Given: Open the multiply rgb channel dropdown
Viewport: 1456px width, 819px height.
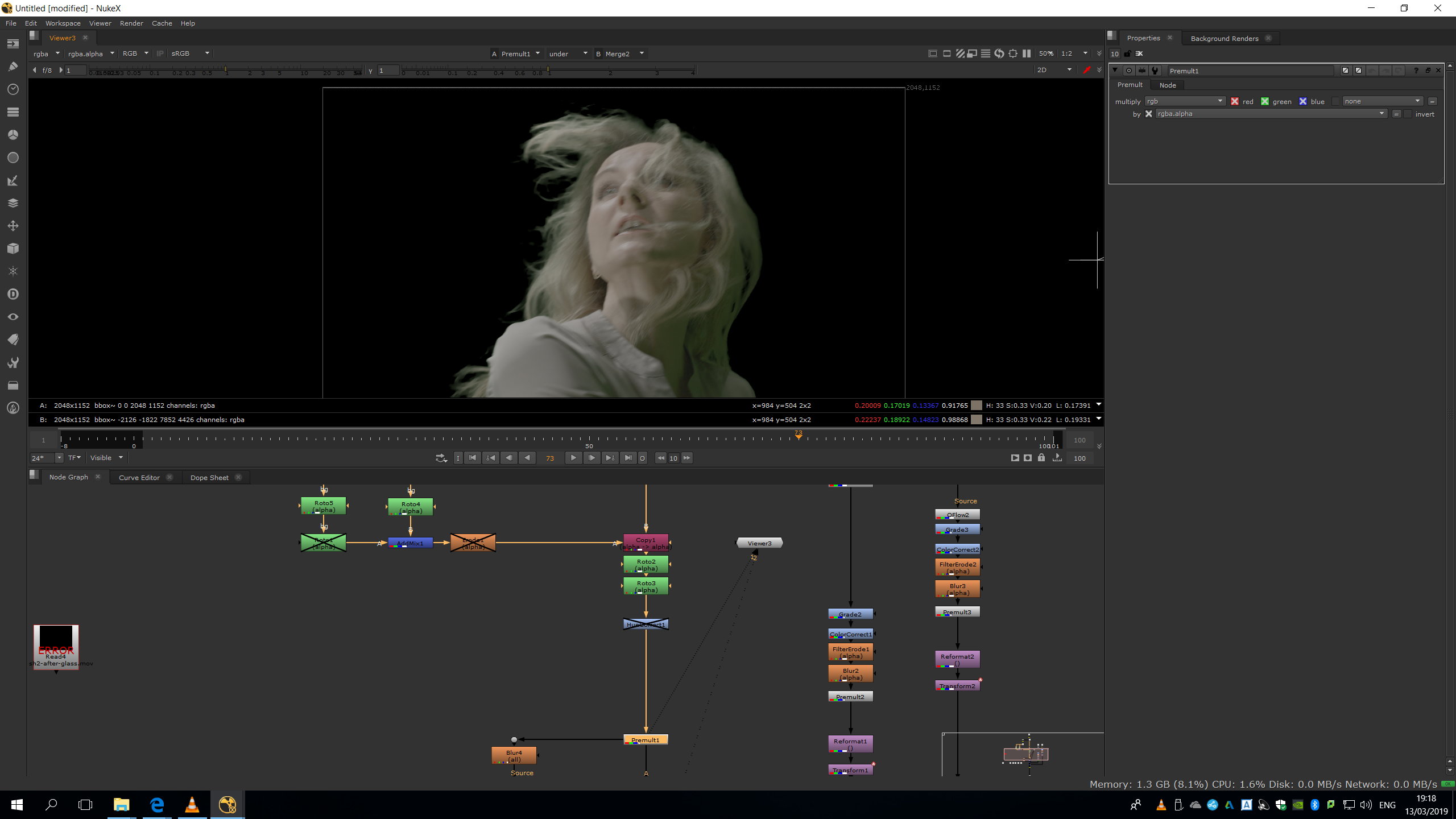Looking at the screenshot, I should (1184, 101).
